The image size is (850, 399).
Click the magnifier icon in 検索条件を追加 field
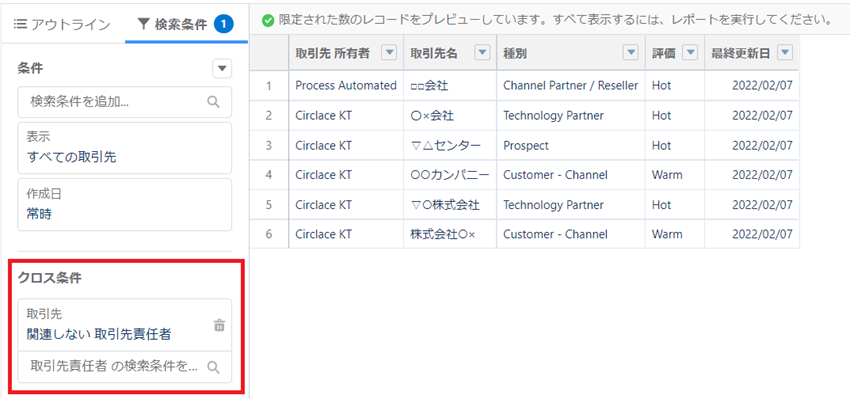point(214,101)
